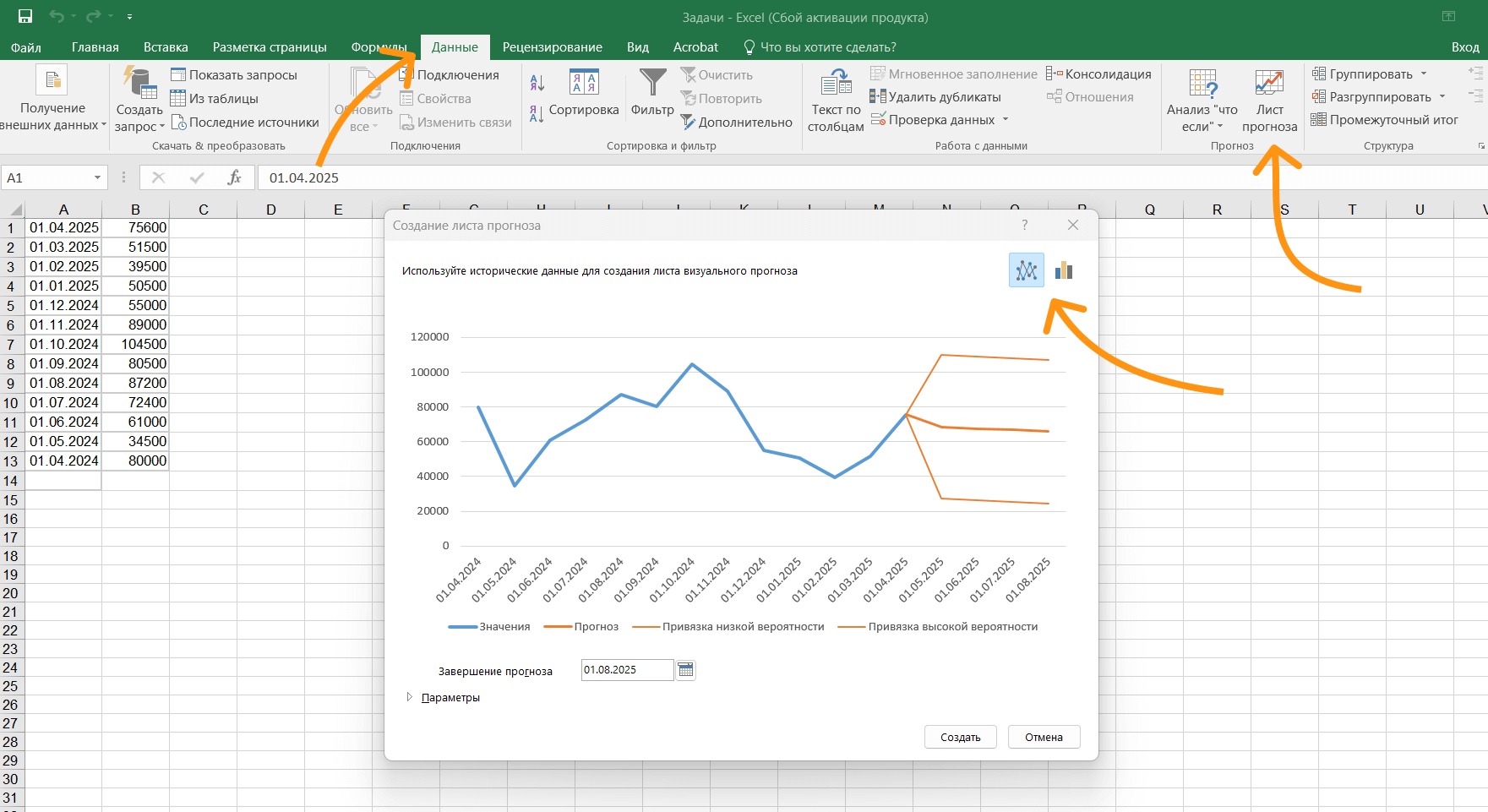
Task: Switch to the Home (Главная) tab
Action: tap(95, 47)
